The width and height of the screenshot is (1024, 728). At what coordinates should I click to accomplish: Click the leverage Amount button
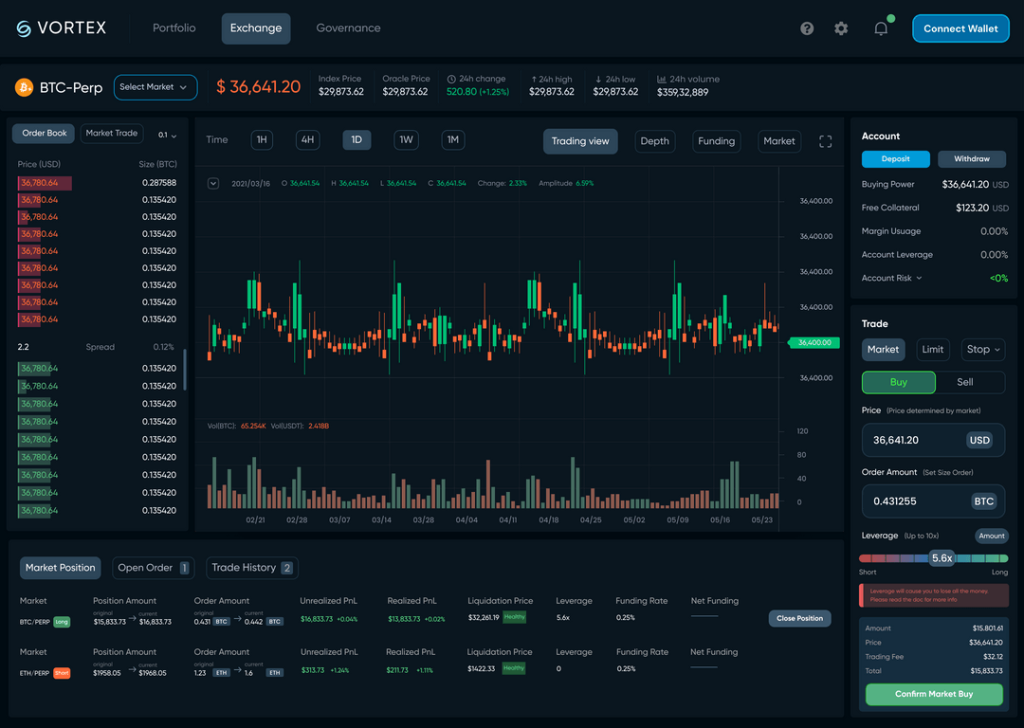pos(991,536)
